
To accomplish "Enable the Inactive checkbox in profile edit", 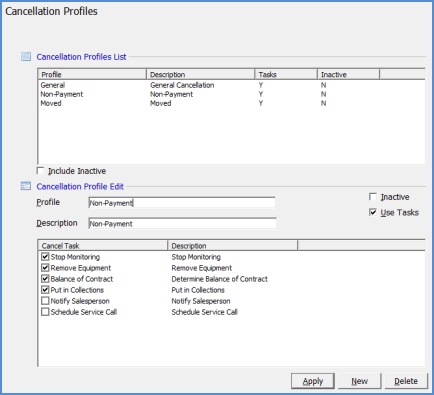I will tap(373, 197).
